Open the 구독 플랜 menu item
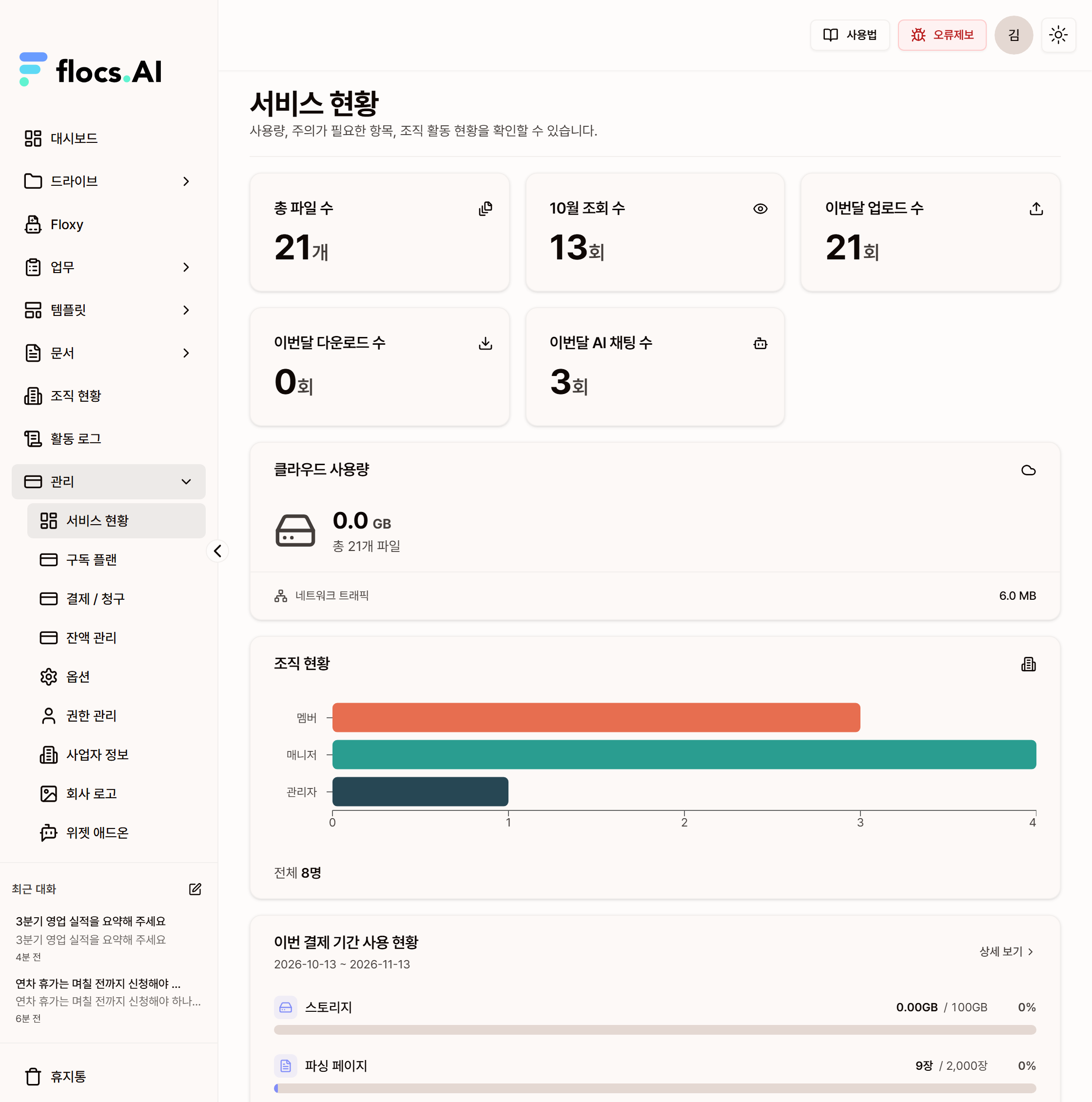Image resolution: width=1092 pixels, height=1102 pixels. pyautogui.click(x=117, y=560)
